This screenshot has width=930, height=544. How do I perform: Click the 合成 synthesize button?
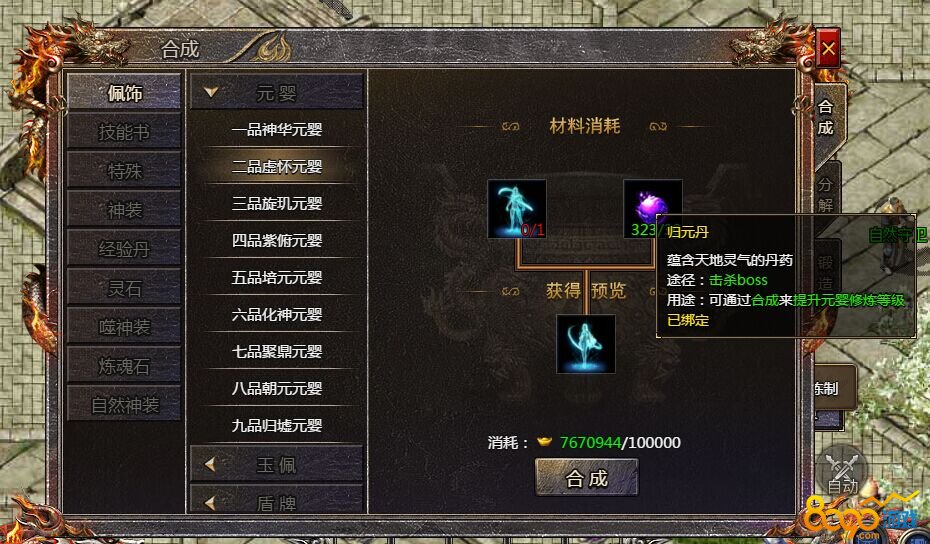[587, 478]
